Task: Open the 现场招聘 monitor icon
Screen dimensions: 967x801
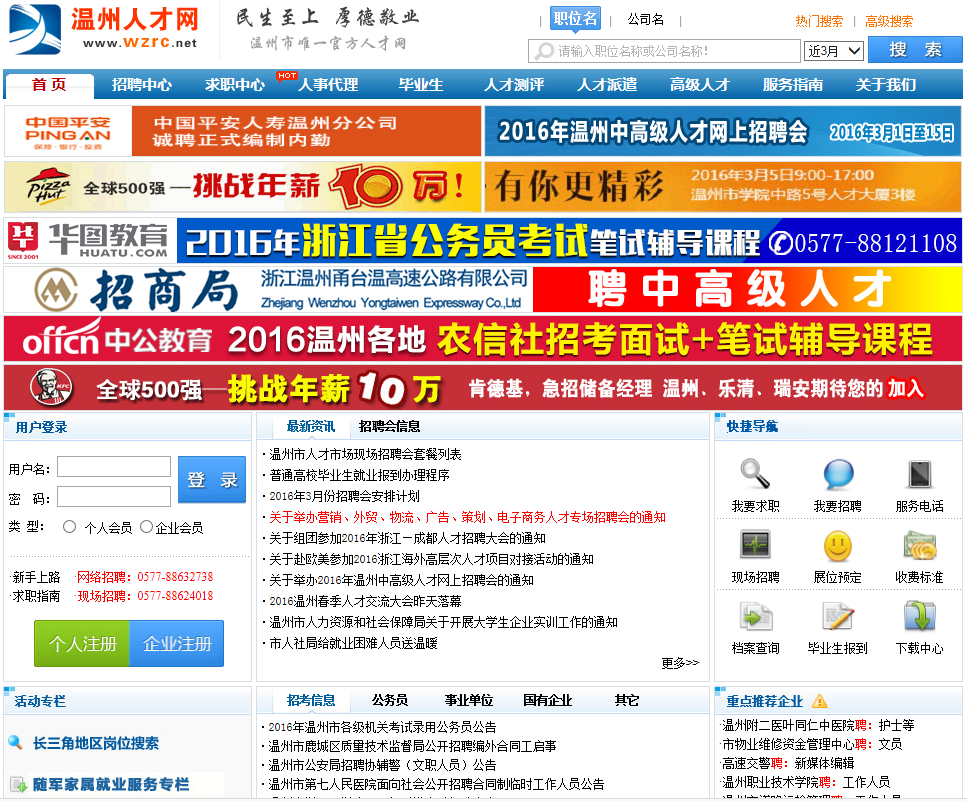Action: (755, 545)
